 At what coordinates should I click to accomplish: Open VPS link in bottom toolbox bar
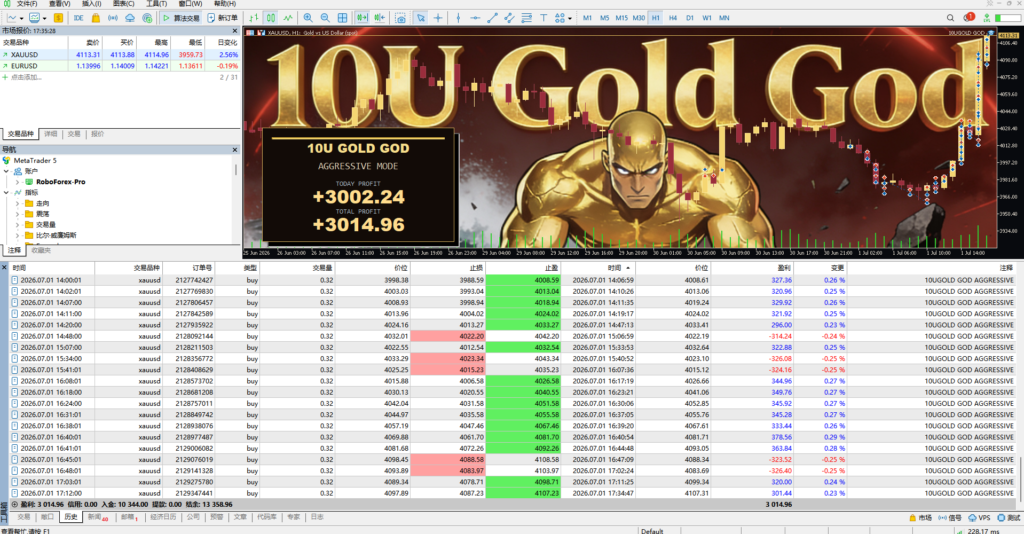(979, 518)
